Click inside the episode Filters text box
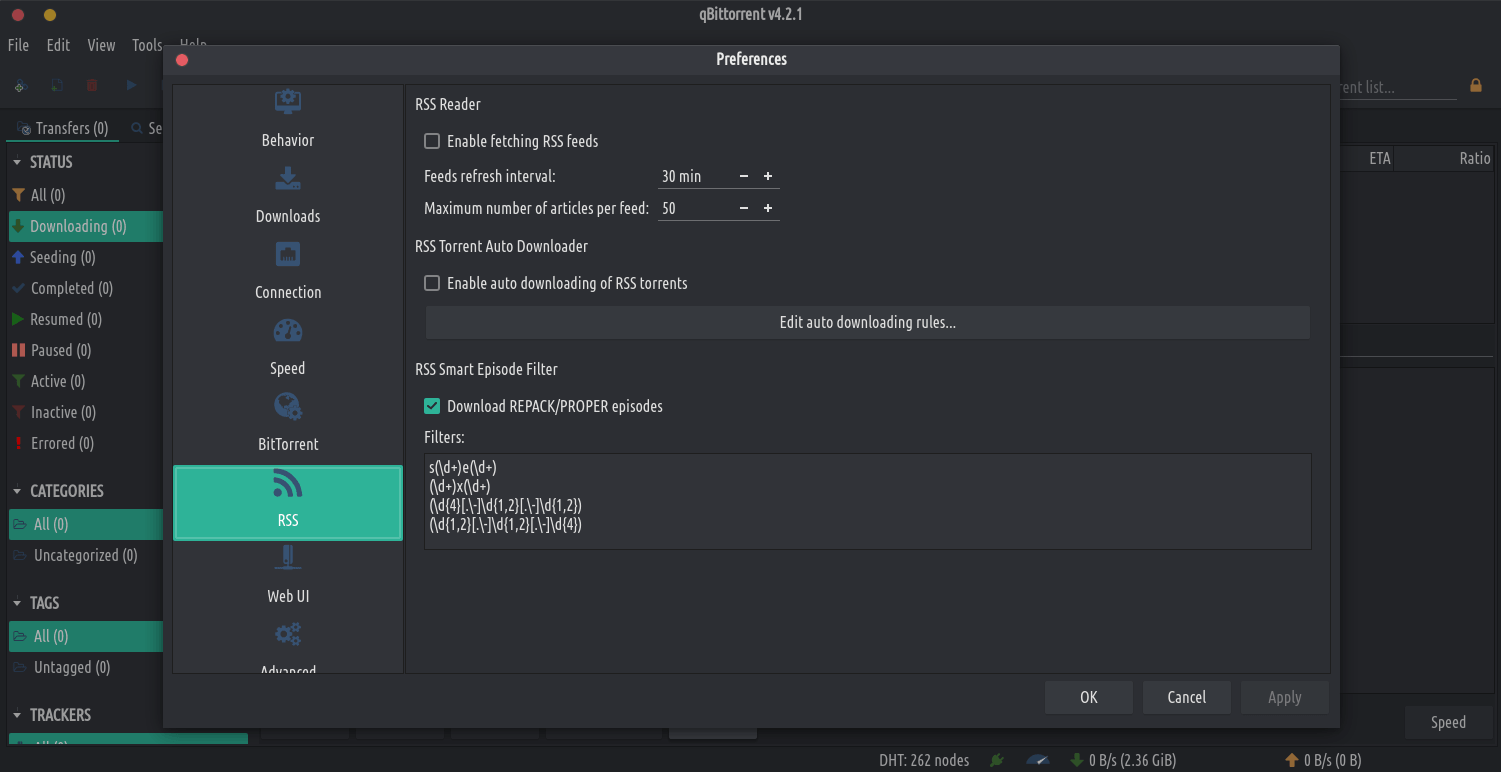 [x=867, y=501]
